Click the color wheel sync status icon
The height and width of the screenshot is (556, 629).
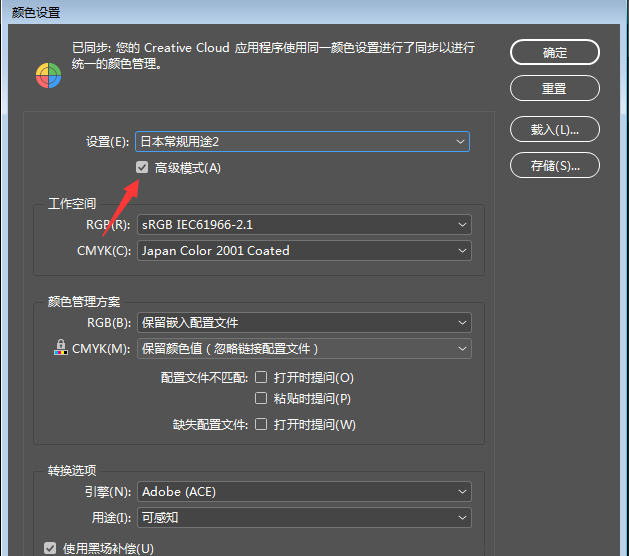tap(49, 75)
